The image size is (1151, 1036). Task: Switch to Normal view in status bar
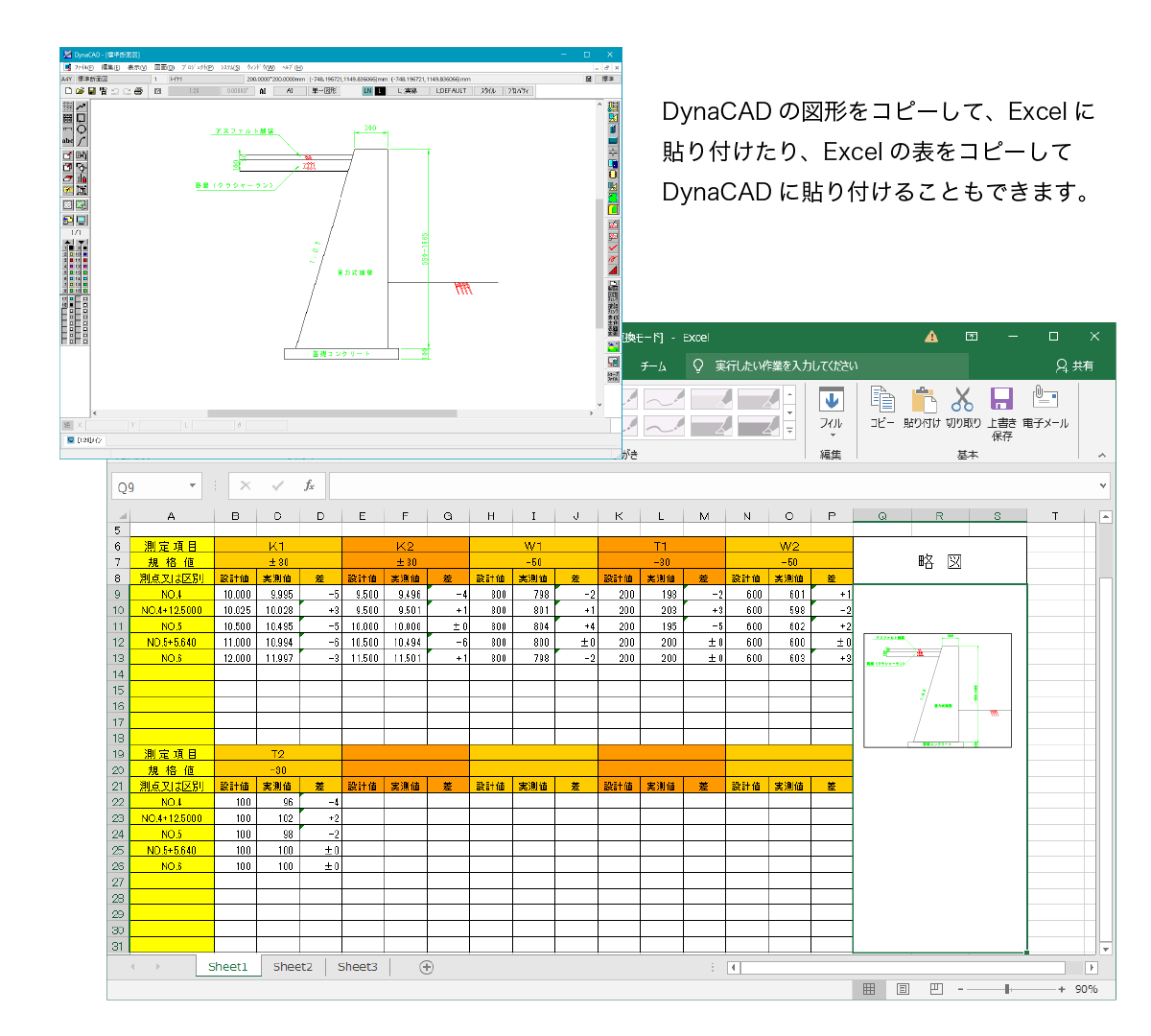pos(869,989)
